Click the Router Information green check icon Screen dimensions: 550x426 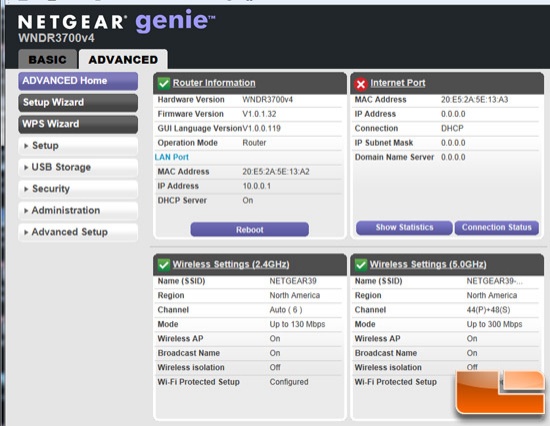[x=163, y=84]
